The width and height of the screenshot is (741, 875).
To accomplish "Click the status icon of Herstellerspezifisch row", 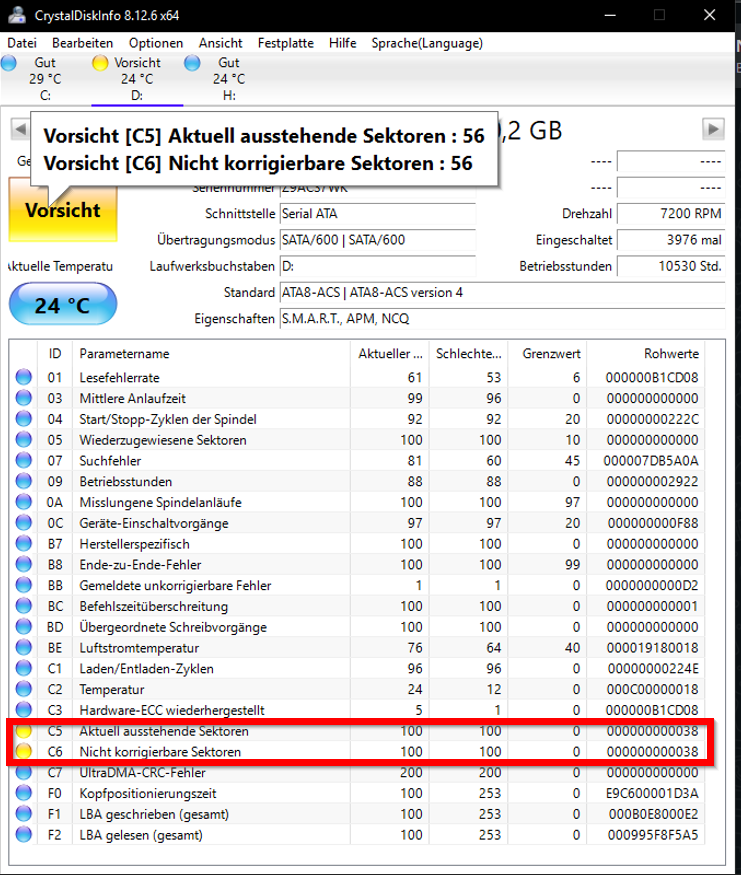I will point(23,544).
